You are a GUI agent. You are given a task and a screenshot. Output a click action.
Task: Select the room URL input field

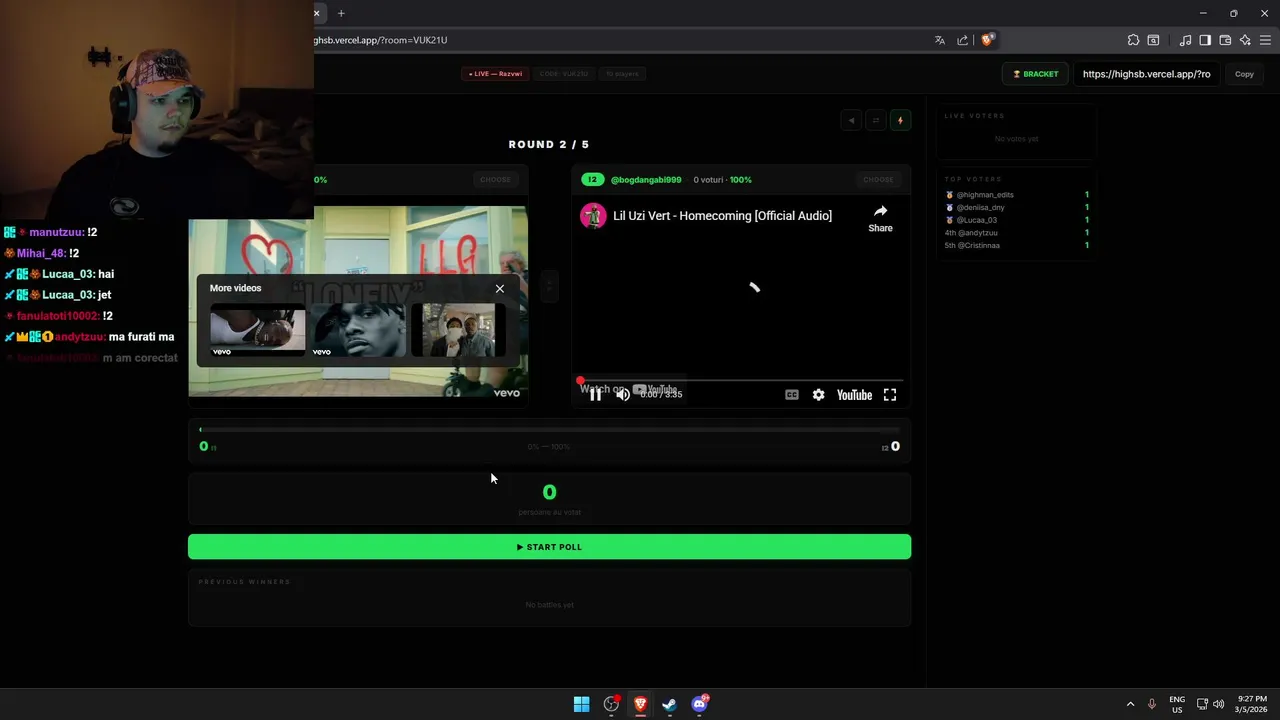tap(1146, 74)
